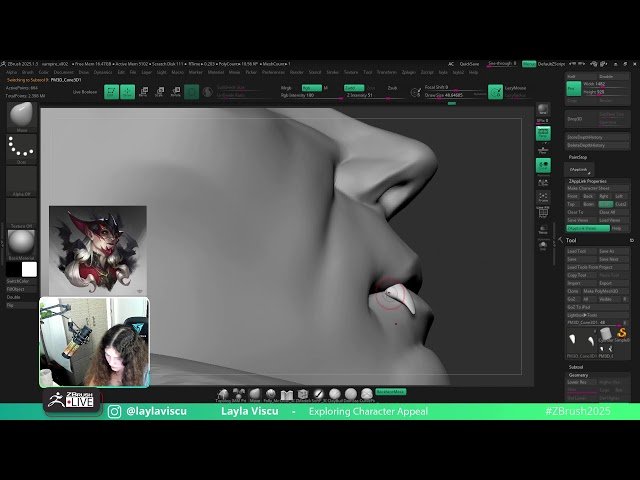The height and width of the screenshot is (480, 640).
Task: Expand the Subtool palette section
Action: (x=577, y=367)
